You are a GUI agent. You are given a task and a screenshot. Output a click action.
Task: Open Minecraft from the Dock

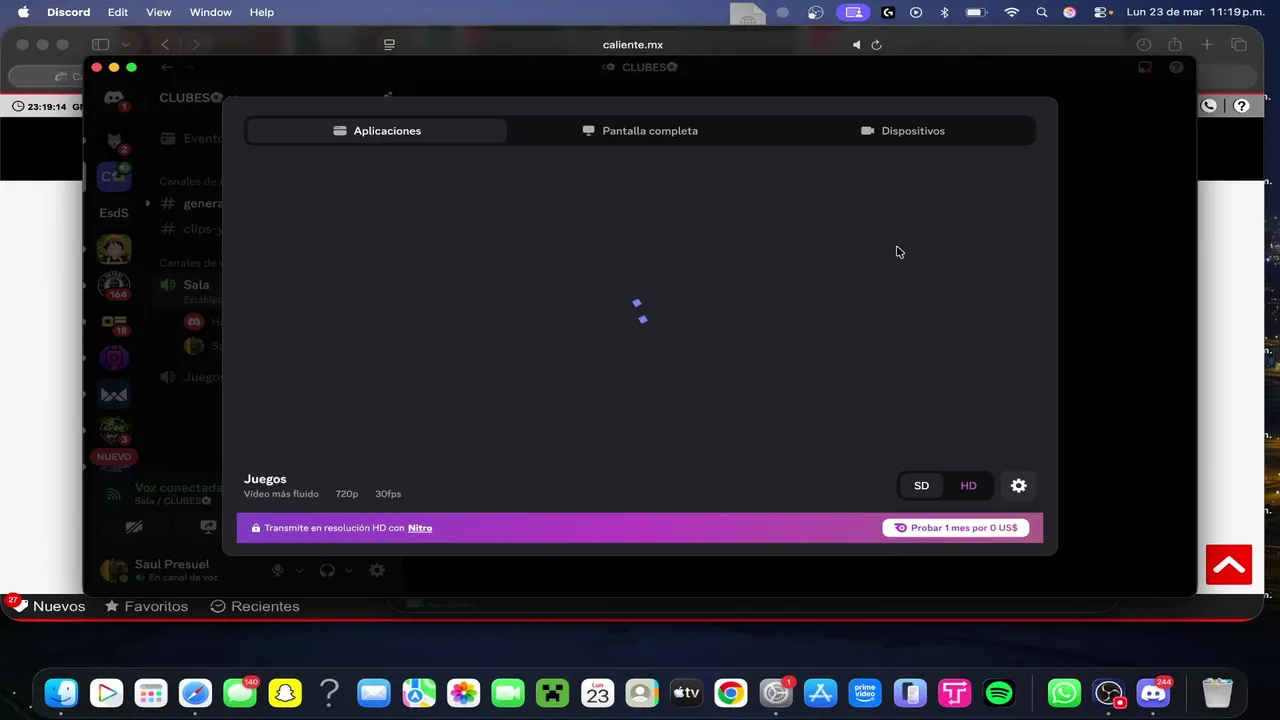(x=552, y=692)
